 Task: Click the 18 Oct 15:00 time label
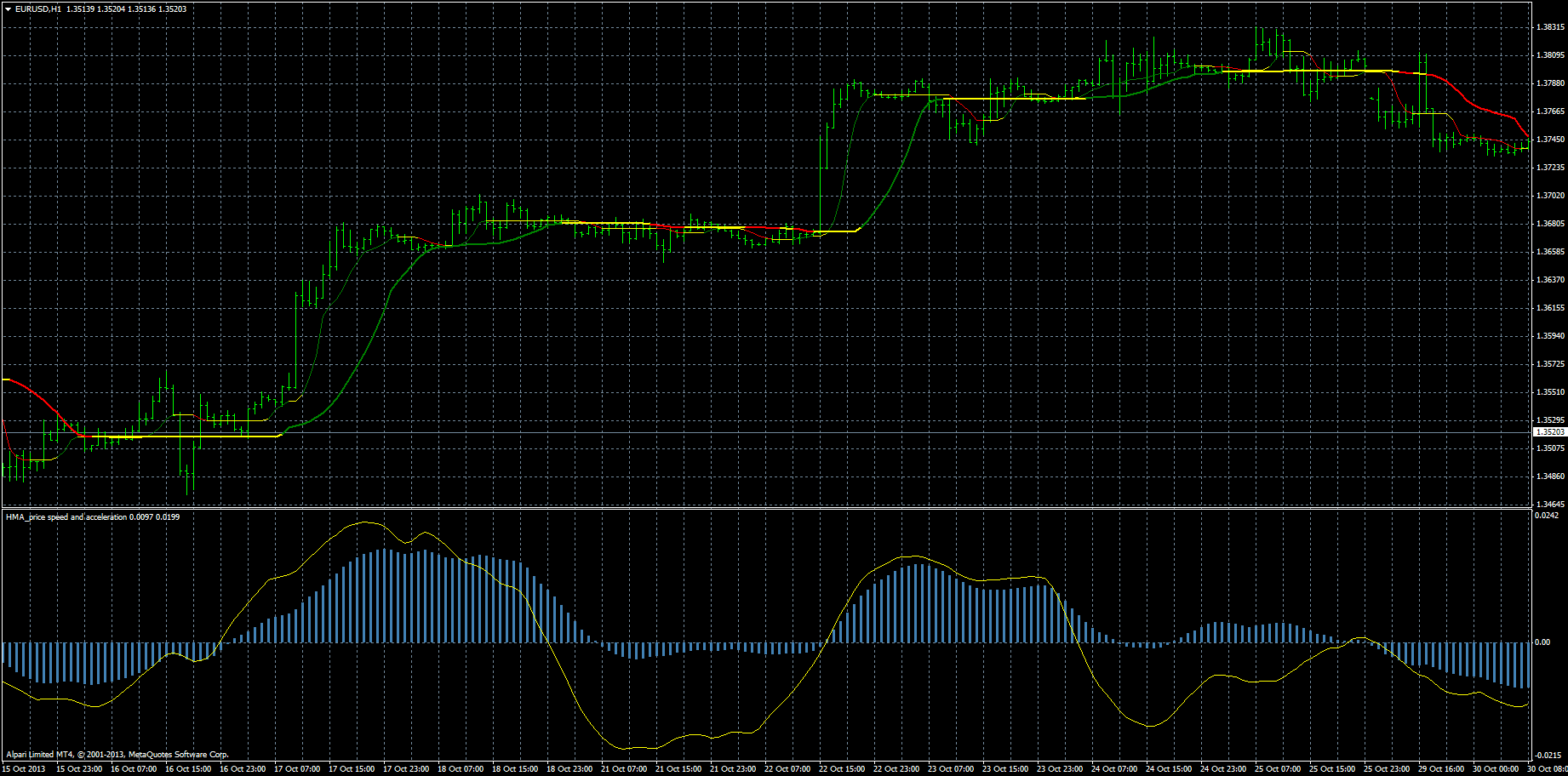point(515,769)
